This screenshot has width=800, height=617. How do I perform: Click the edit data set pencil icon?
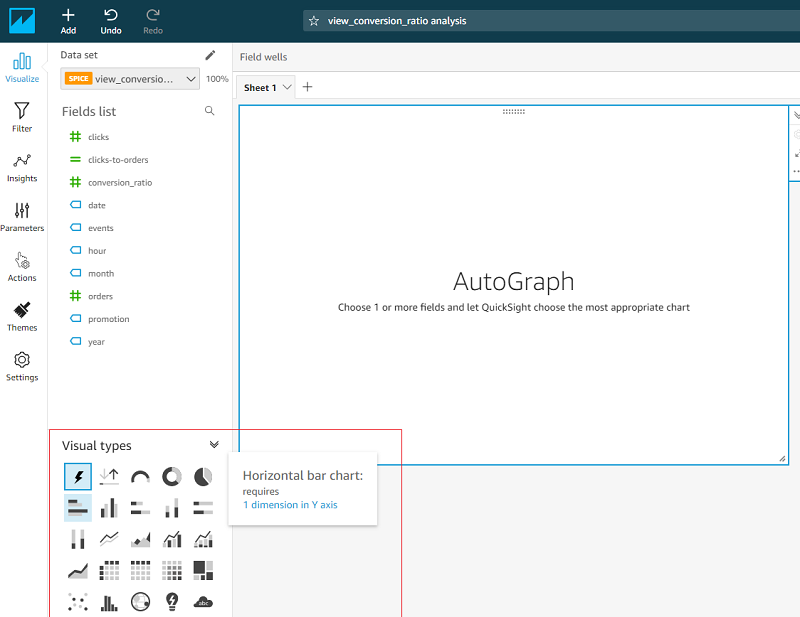210,55
